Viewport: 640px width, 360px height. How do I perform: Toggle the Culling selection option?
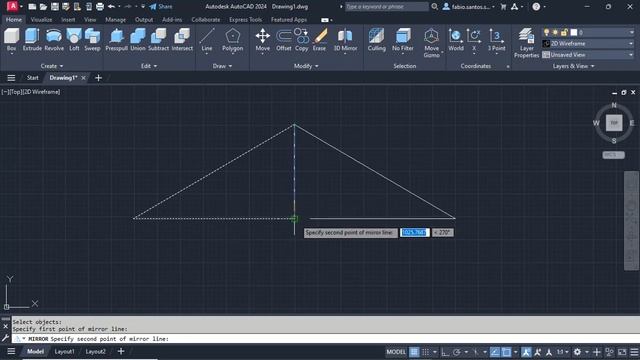[x=376, y=40]
